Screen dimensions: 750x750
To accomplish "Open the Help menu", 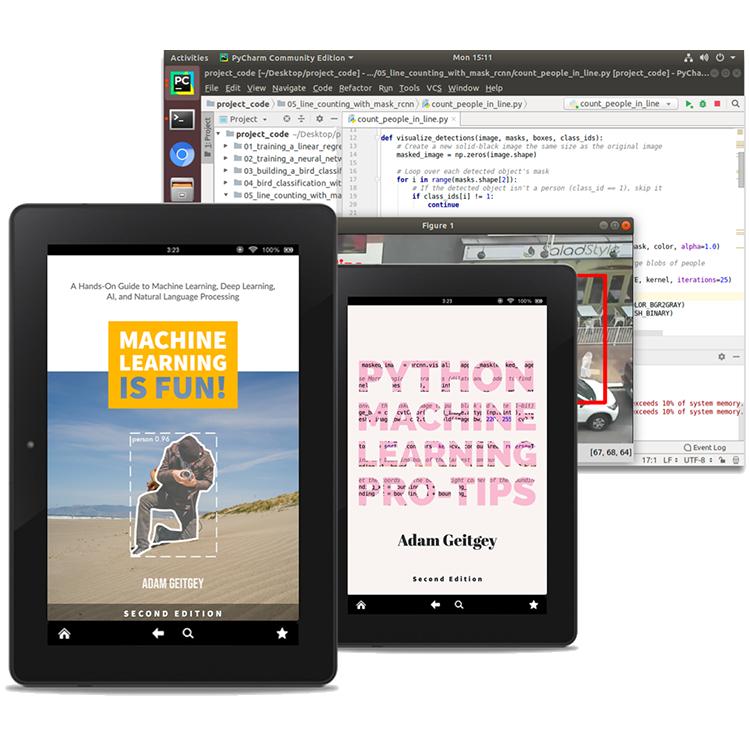I will click(x=494, y=88).
